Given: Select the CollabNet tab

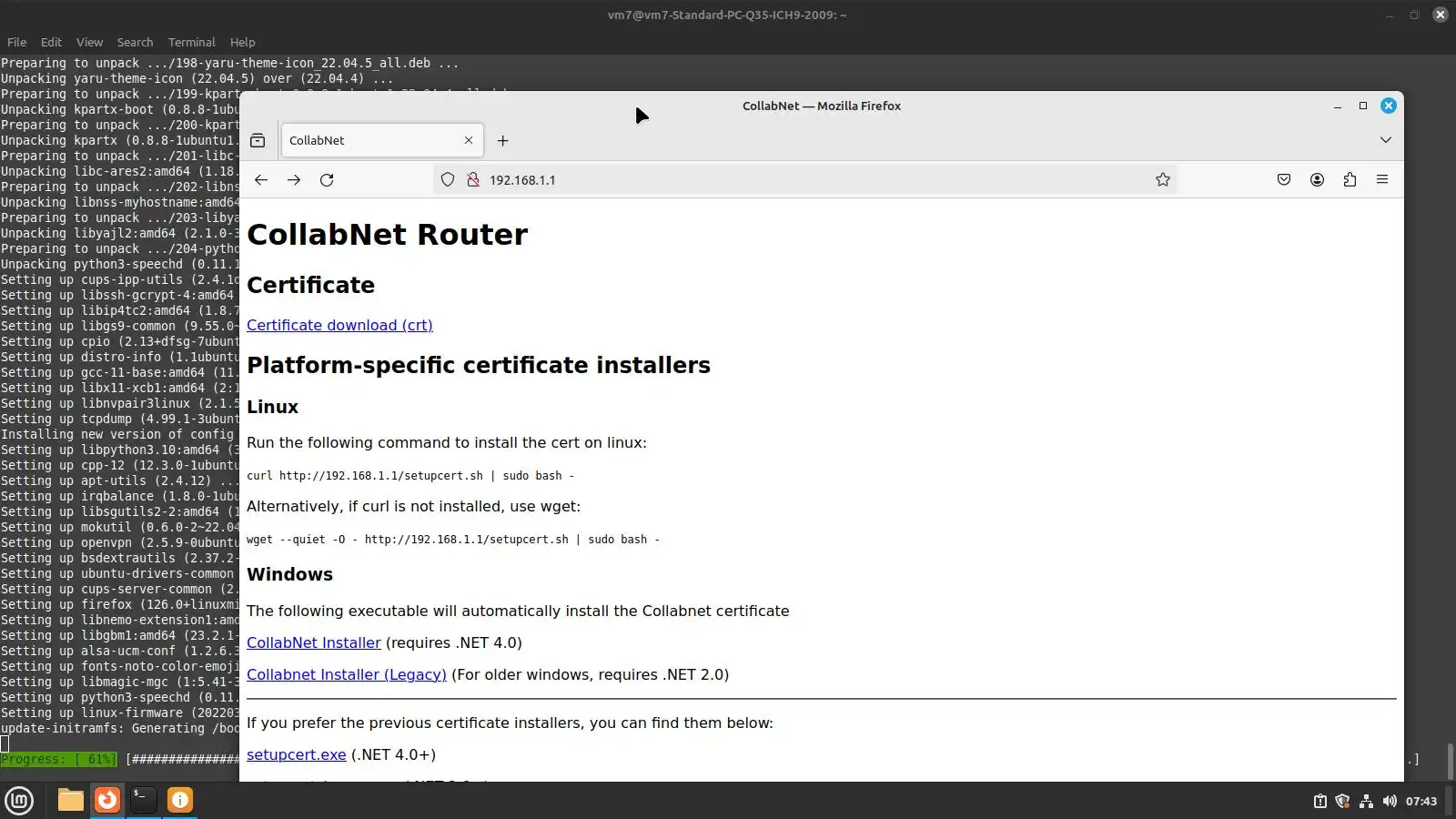Looking at the screenshot, I should point(382,140).
